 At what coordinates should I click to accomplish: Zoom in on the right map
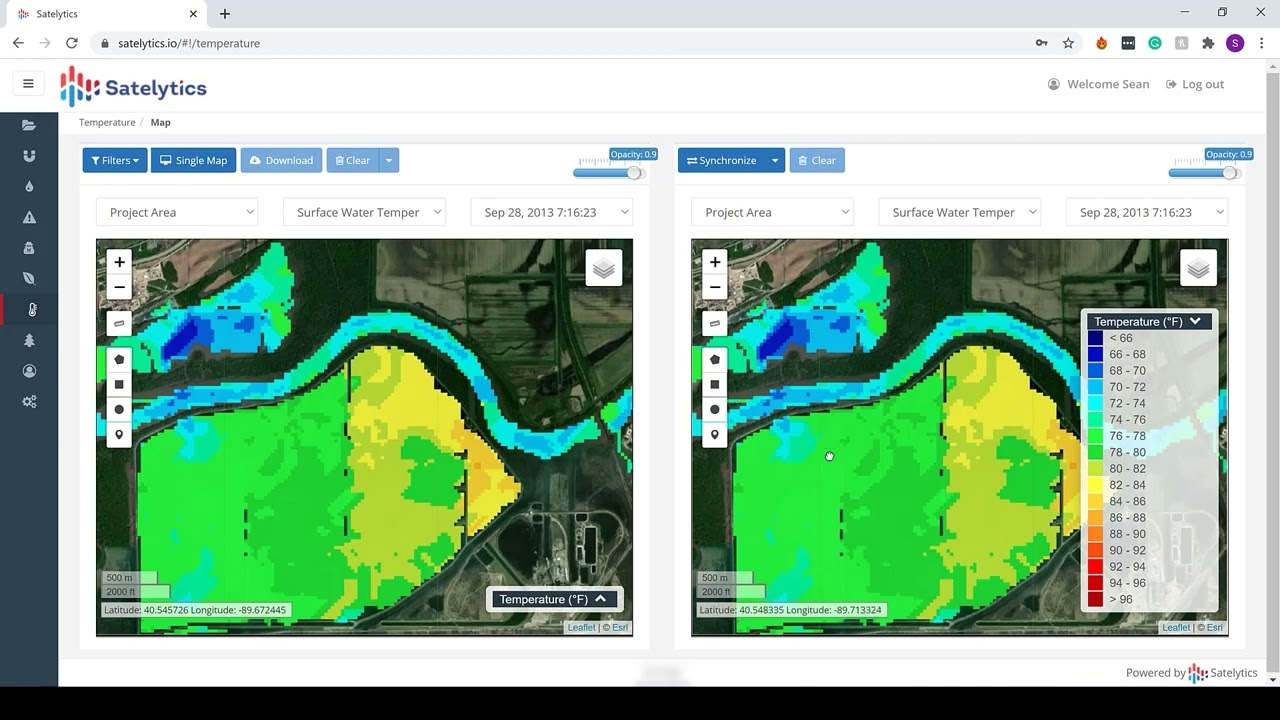(714, 262)
